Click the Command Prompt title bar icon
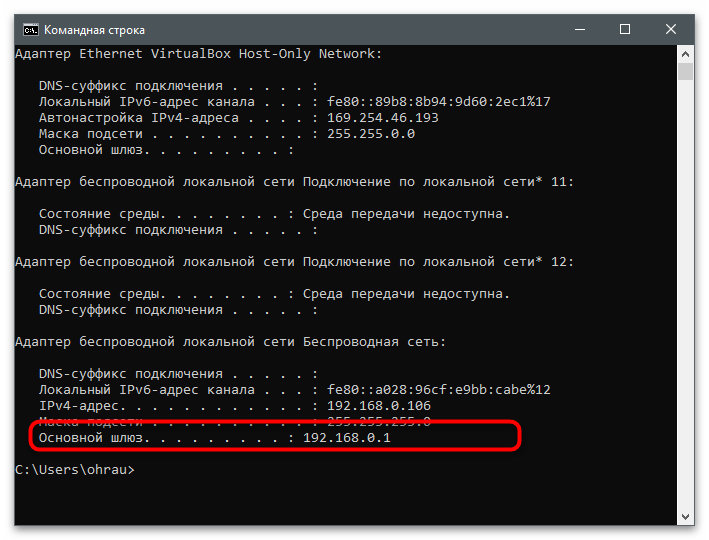Image resolution: width=709 pixels, height=540 pixels. click(31, 30)
